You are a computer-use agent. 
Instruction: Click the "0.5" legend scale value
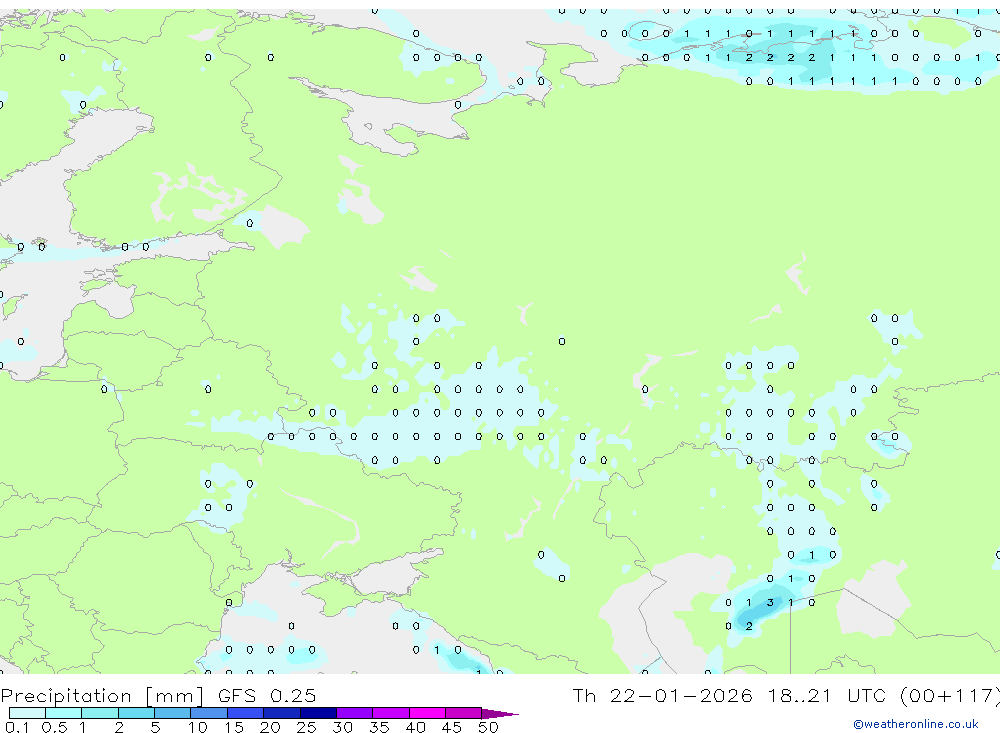pos(54,727)
